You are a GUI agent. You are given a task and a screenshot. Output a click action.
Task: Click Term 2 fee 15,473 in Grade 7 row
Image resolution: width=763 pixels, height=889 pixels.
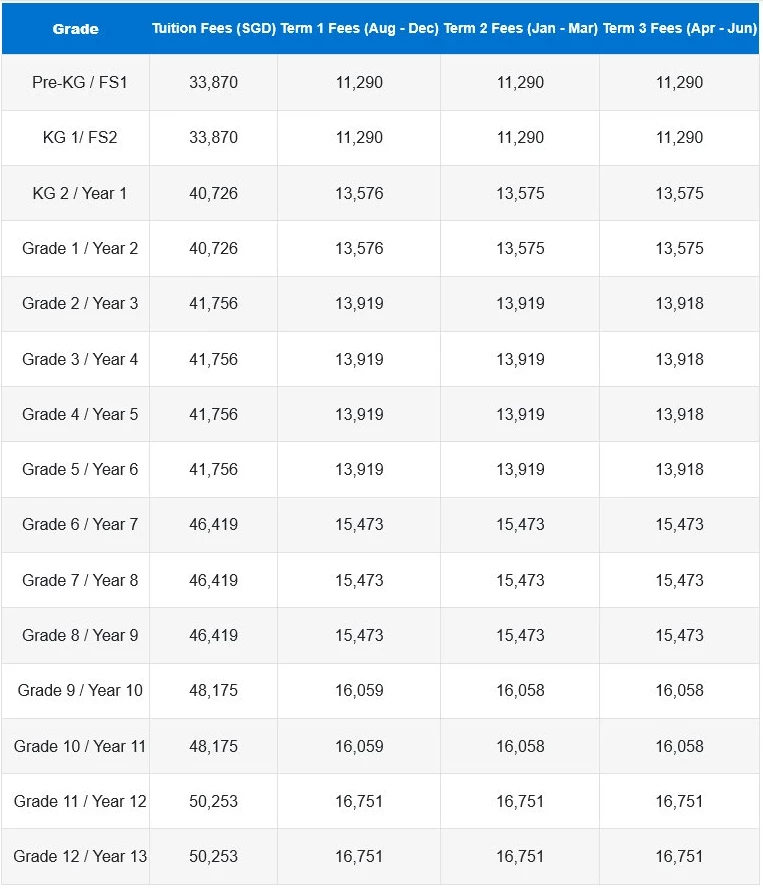tap(520, 581)
